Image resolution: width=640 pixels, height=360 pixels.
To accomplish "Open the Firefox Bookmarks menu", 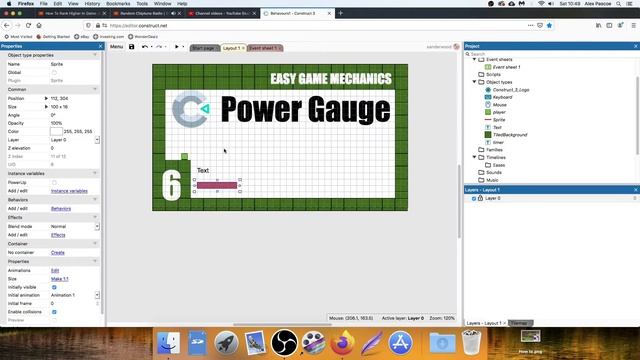I will pos(118,3).
